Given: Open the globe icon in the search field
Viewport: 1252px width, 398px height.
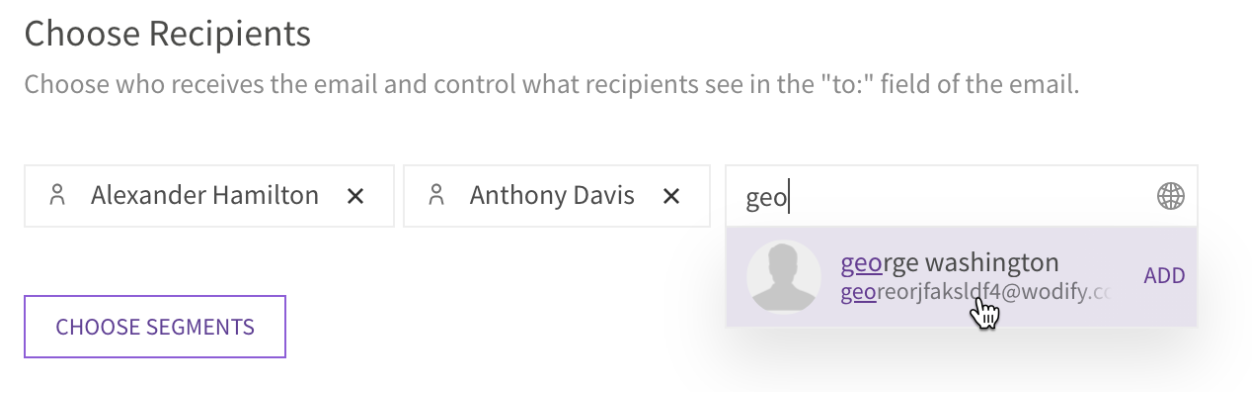Looking at the screenshot, I should click(1170, 197).
